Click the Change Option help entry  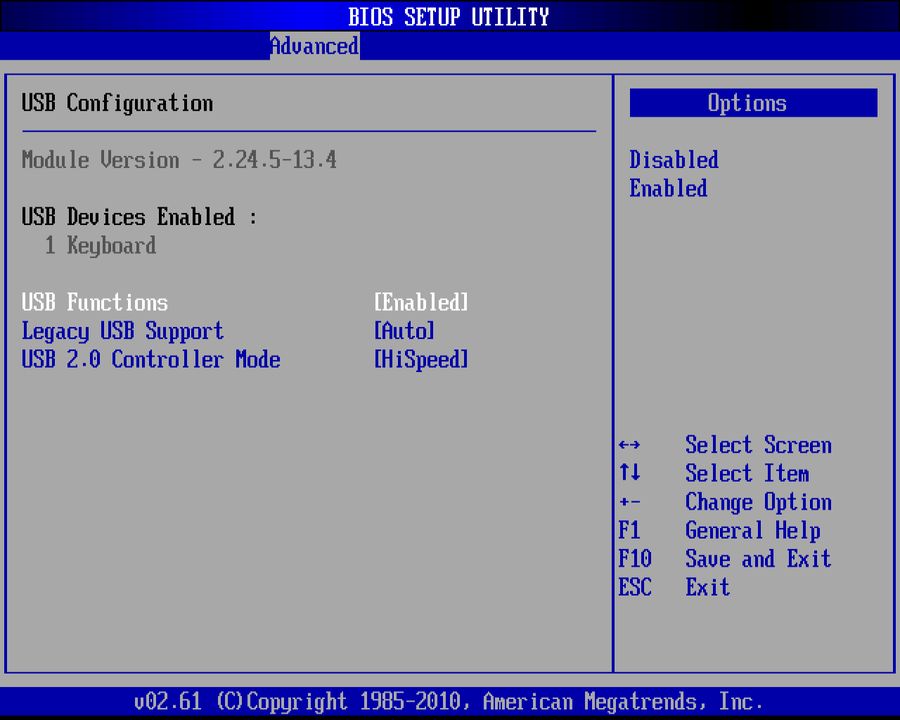click(x=758, y=502)
